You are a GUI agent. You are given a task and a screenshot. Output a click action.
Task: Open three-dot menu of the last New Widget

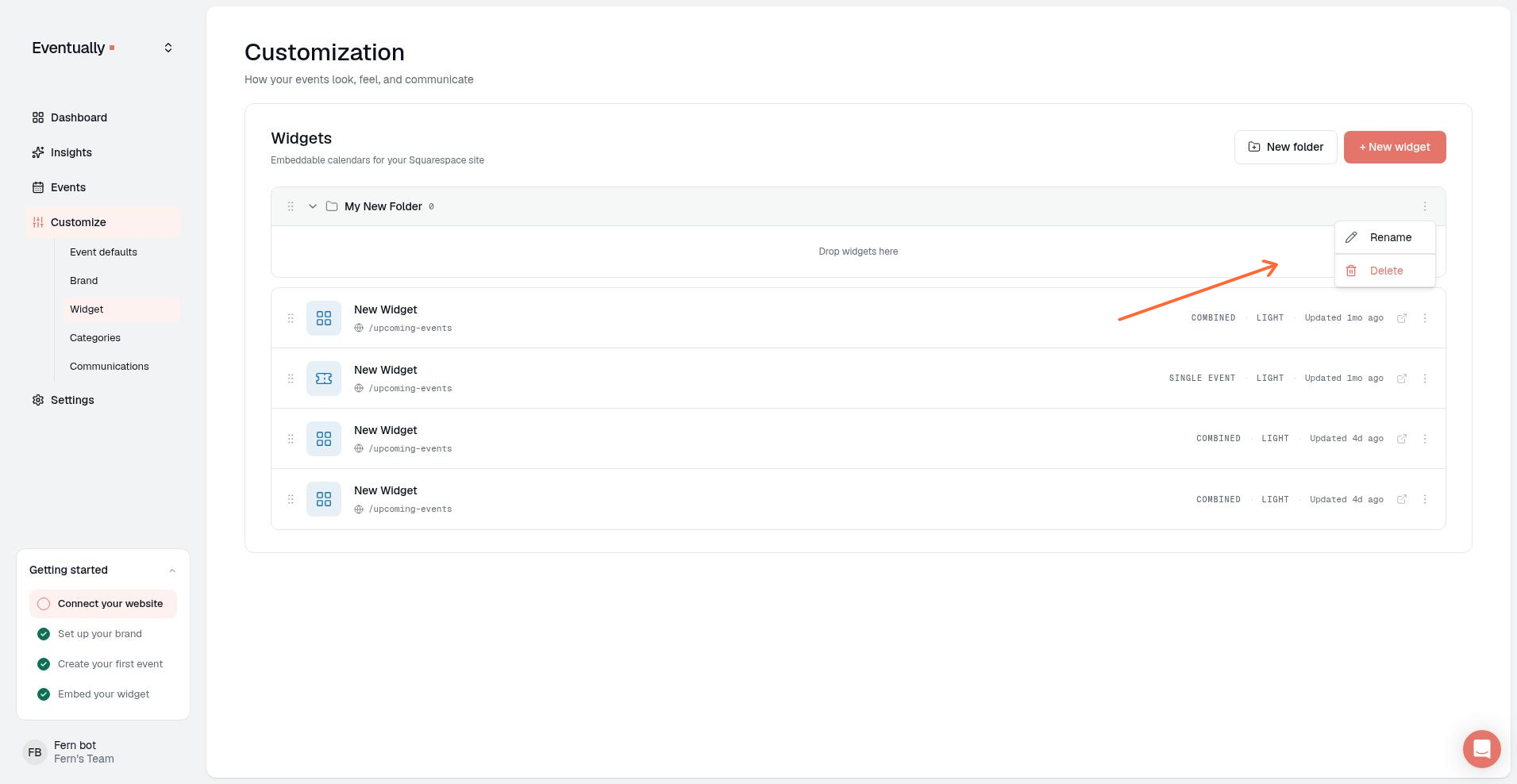click(x=1425, y=499)
